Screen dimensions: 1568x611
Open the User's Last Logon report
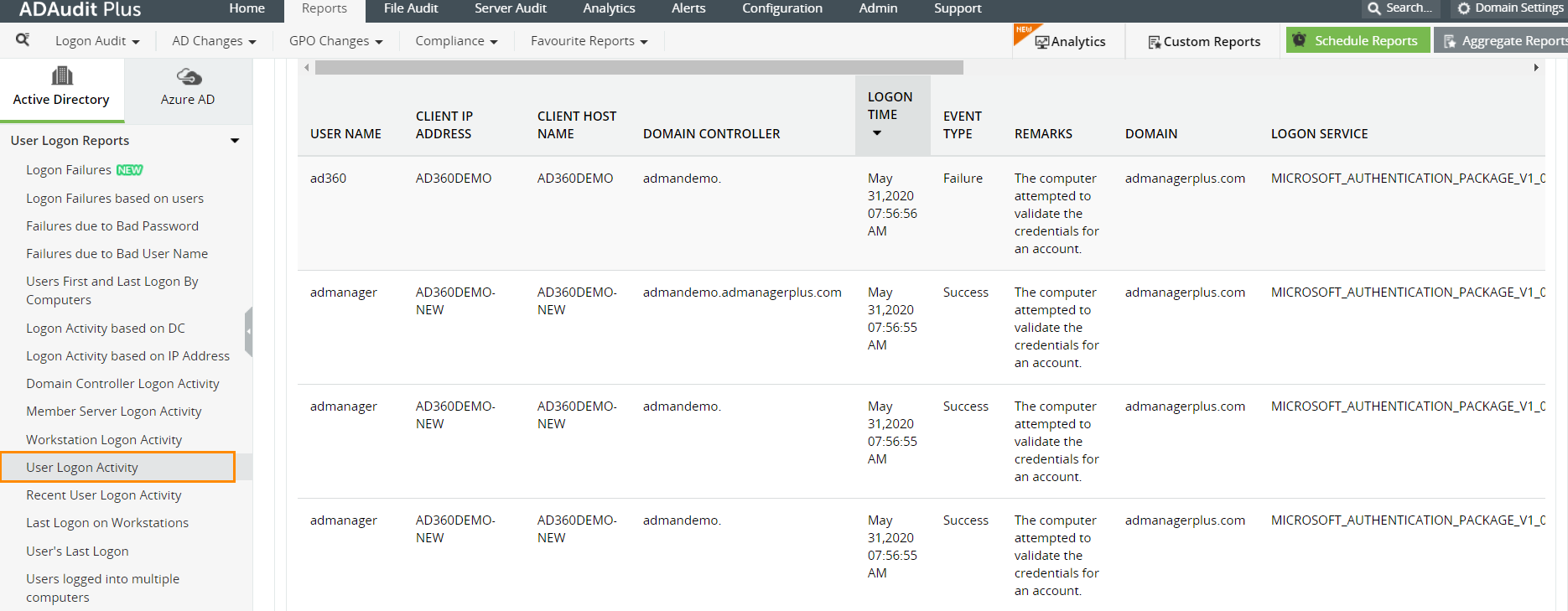pos(77,551)
